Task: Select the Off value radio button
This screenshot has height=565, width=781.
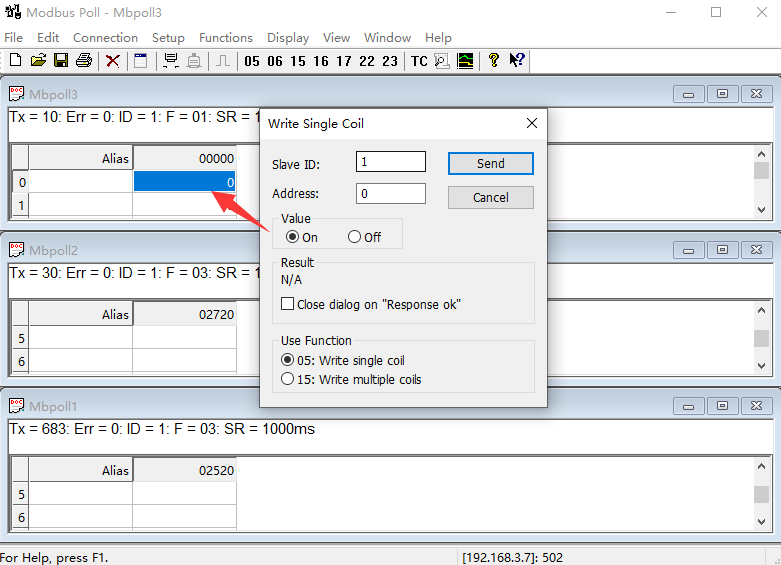Action: click(355, 237)
